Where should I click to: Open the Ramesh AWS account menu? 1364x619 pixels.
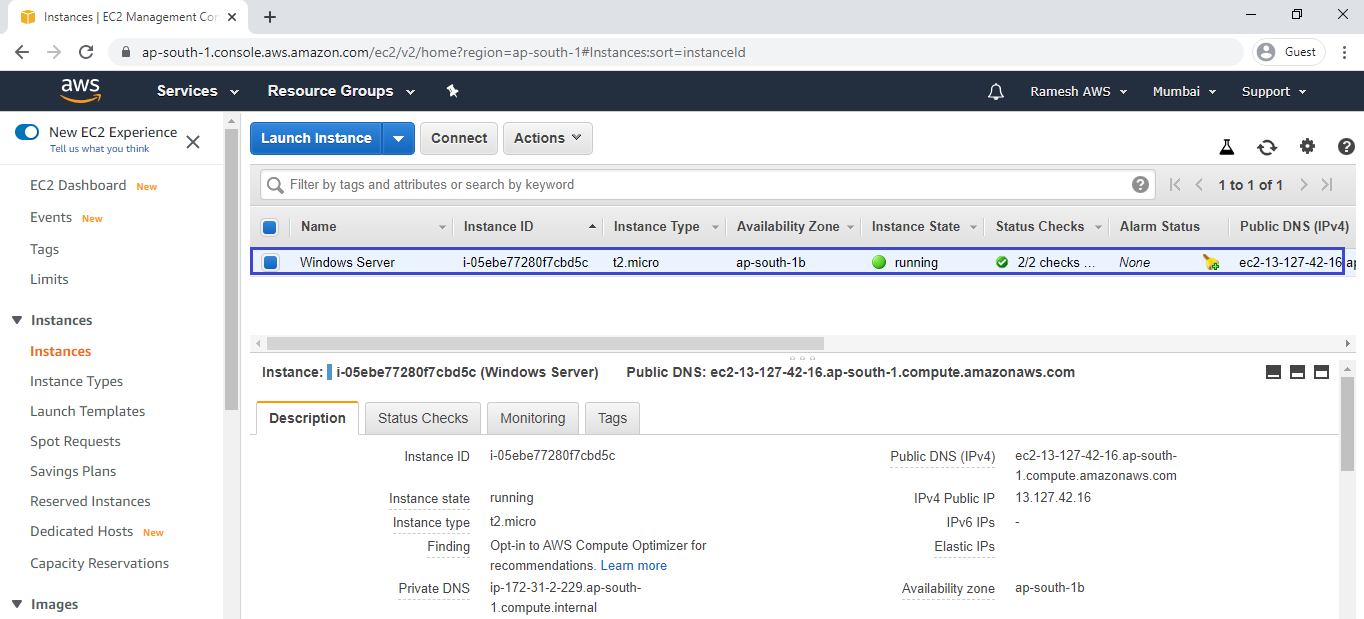click(x=1079, y=92)
